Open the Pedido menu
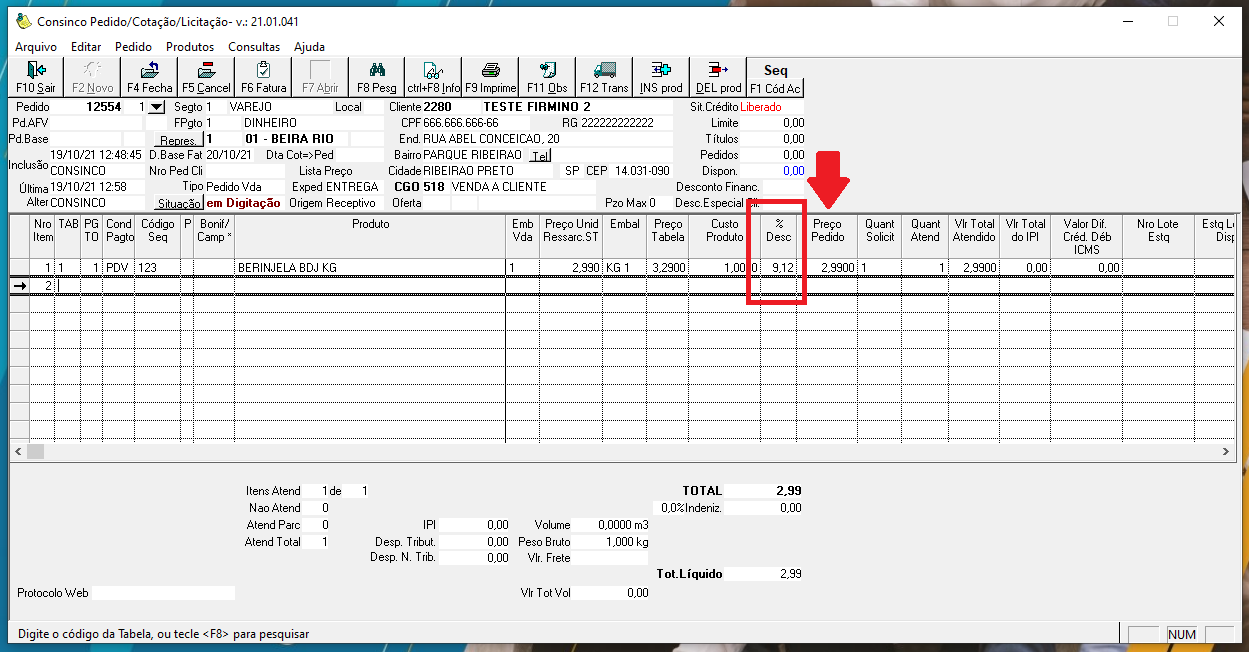This screenshot has height=652, width=1249. tap(133, 47)
